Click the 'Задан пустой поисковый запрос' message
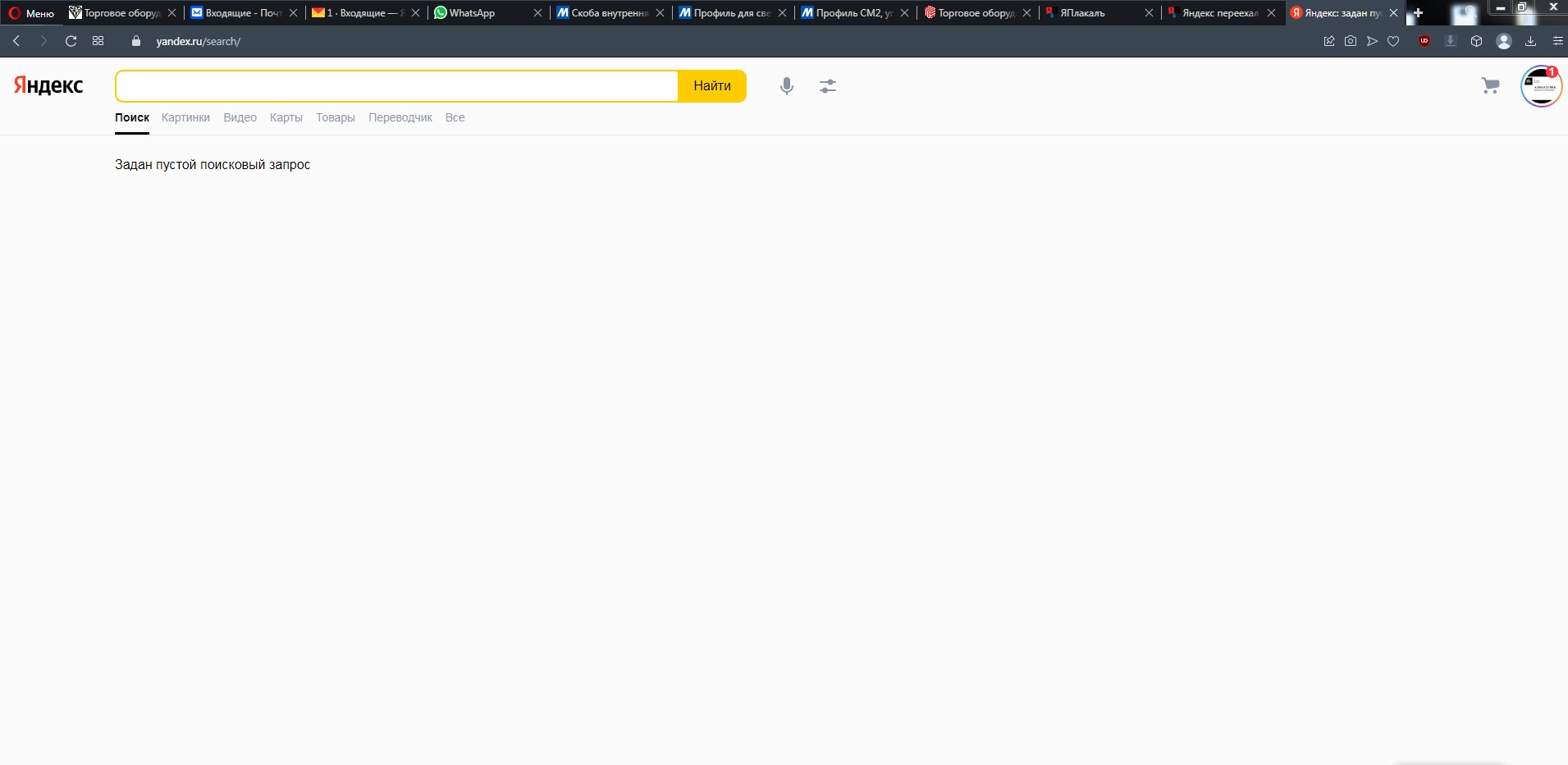Viewport: 1568px width, 765px height. [213, 165]
